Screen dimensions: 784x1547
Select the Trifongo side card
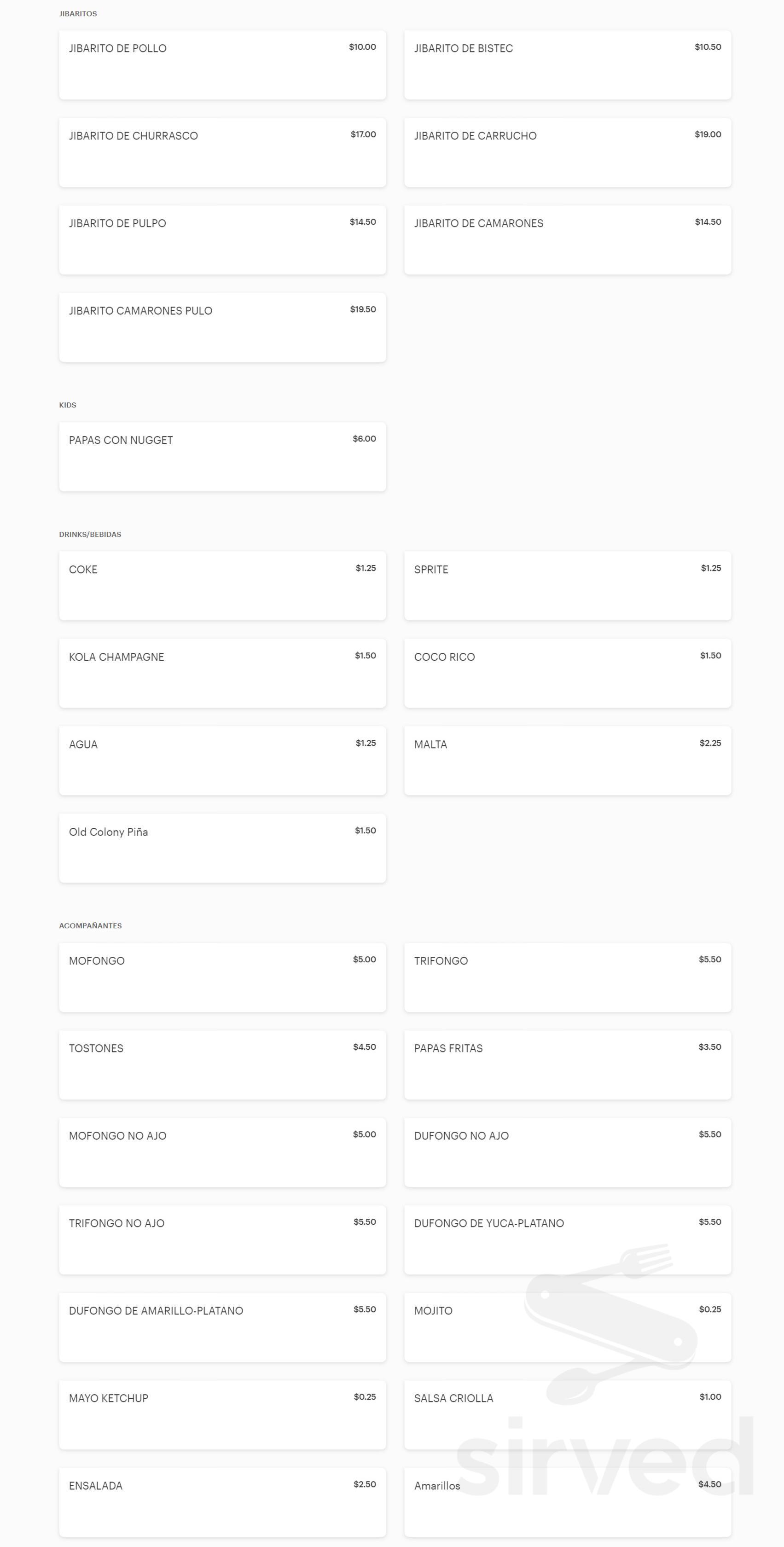coord(567,977)
